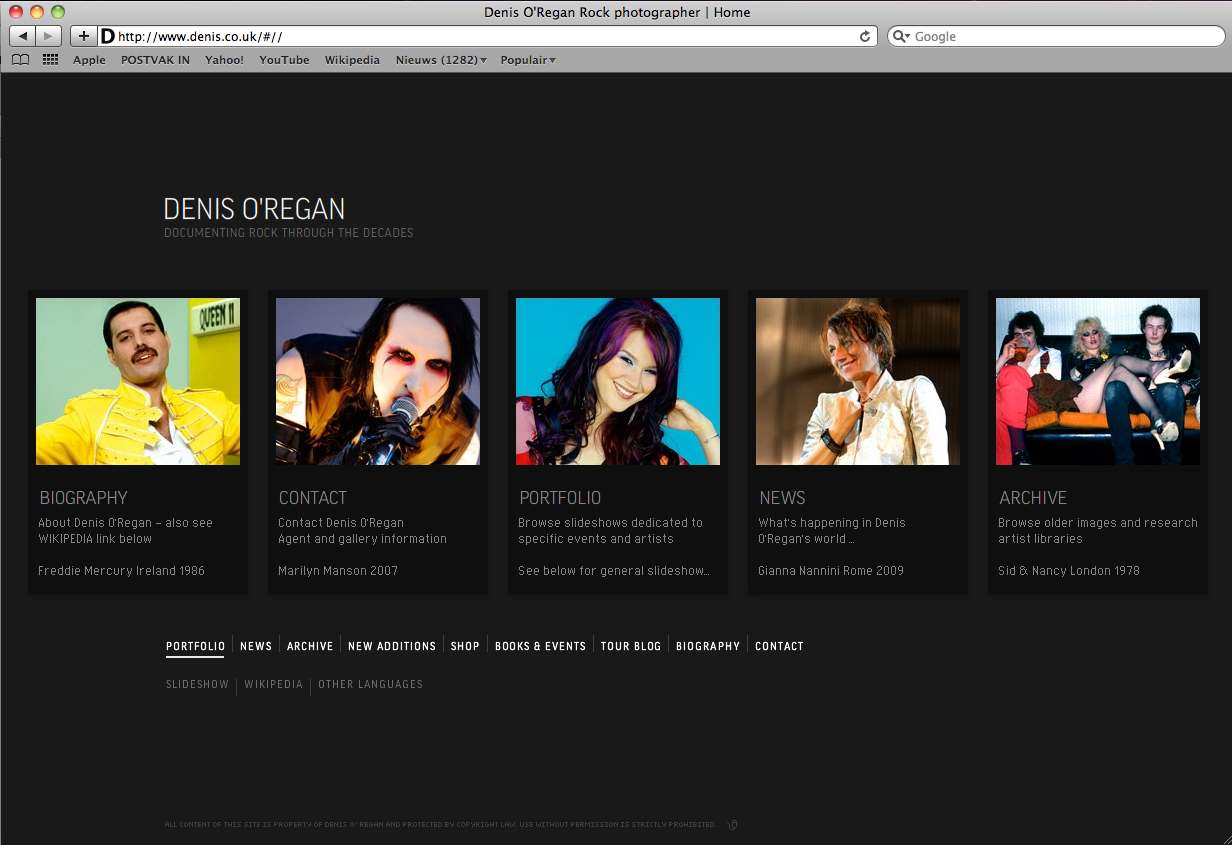Open the POSTVAK IN bookmark
Screen dimensions: 1232x845
[155, 60]
